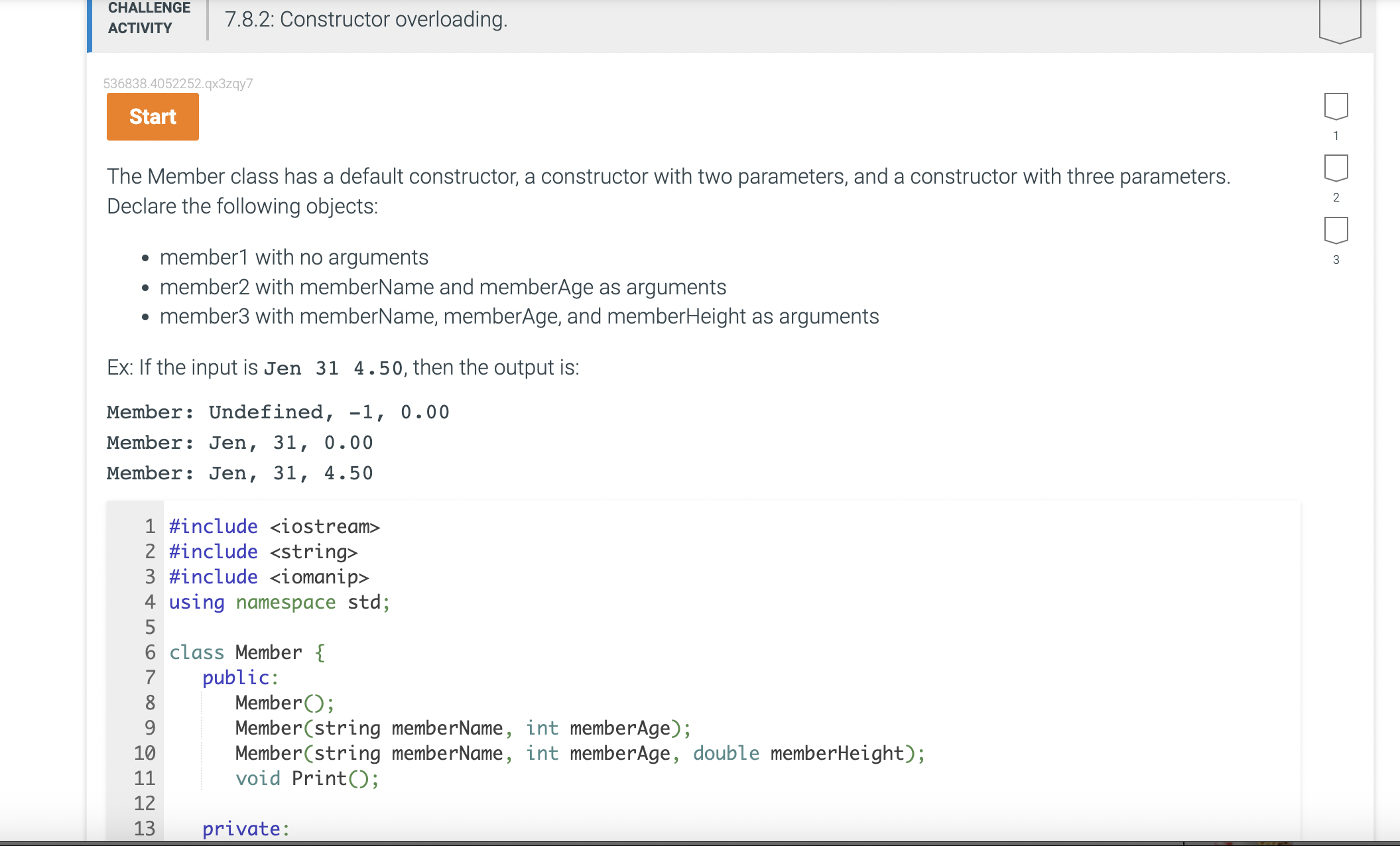Click the 'private:' keyword on line 13
Screen dimensions: 1400x846
(x=245, y=828)
